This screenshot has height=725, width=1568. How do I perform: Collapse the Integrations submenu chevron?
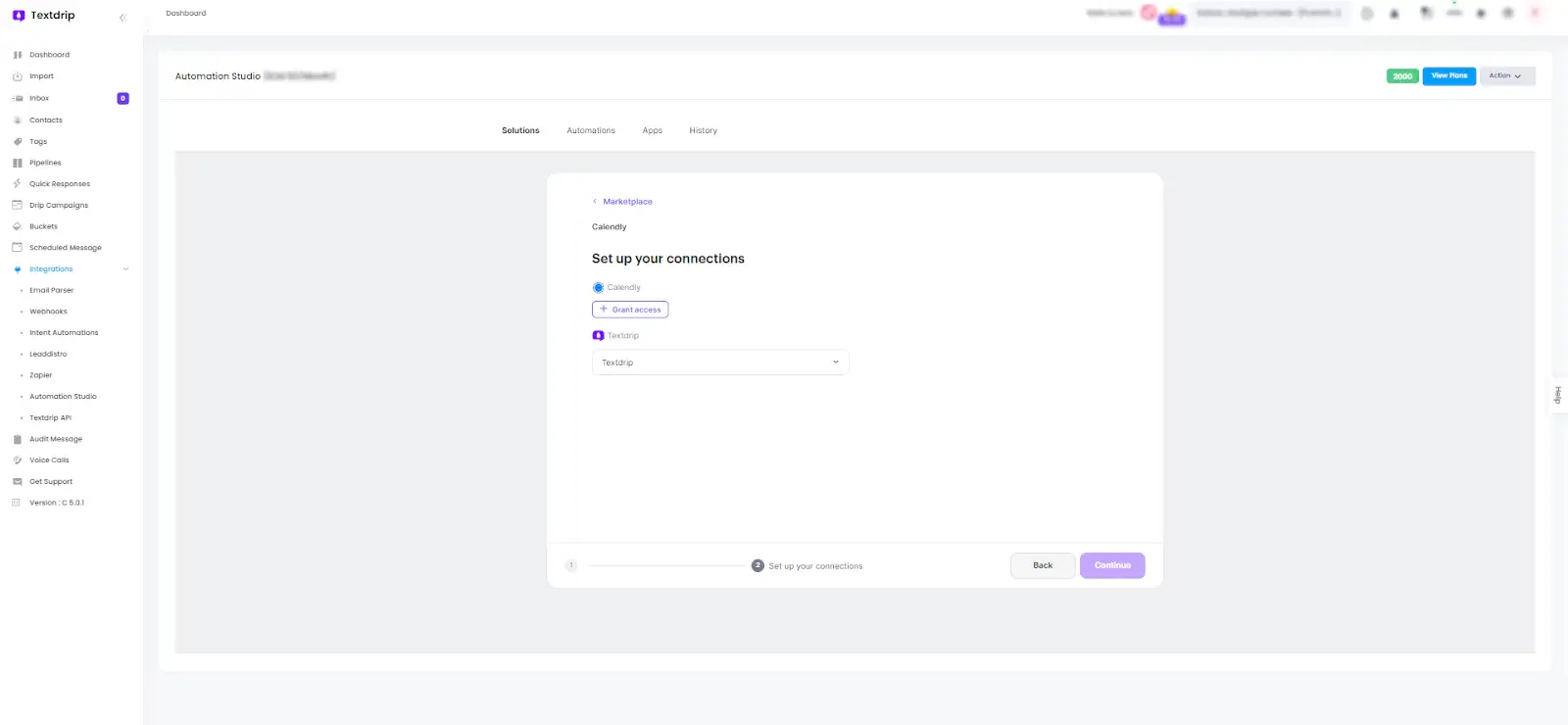pyautogui.click(x=125, y=269)
